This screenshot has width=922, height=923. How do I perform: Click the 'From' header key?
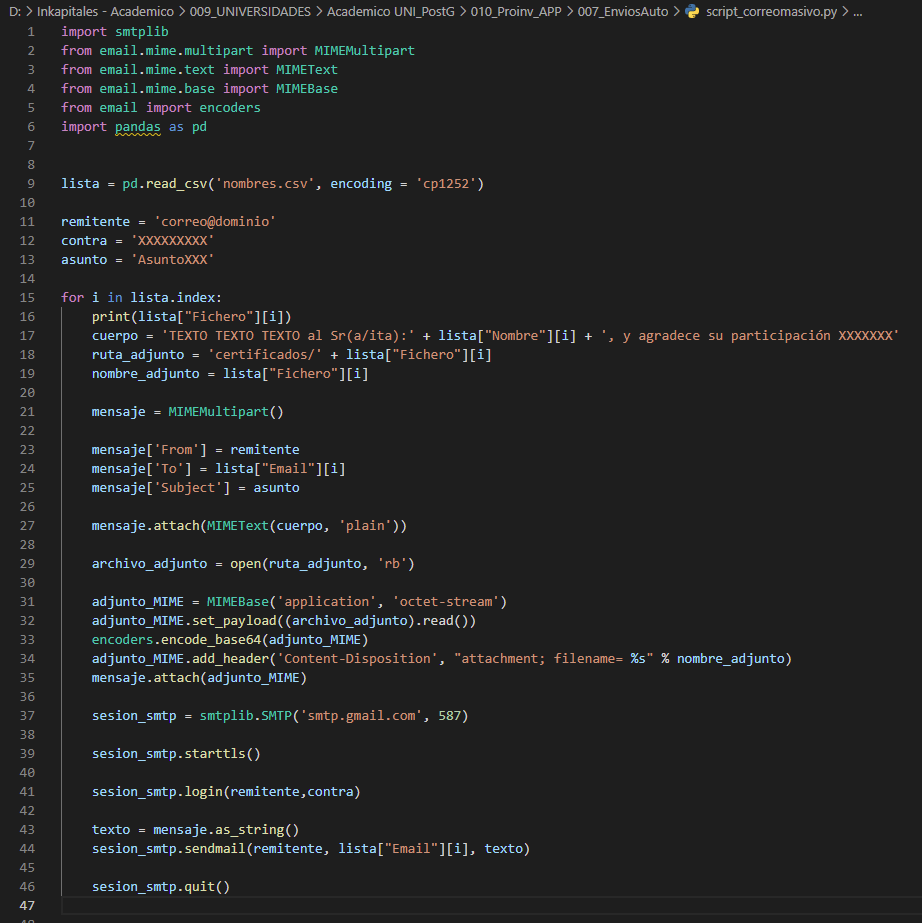click(177, 450)
